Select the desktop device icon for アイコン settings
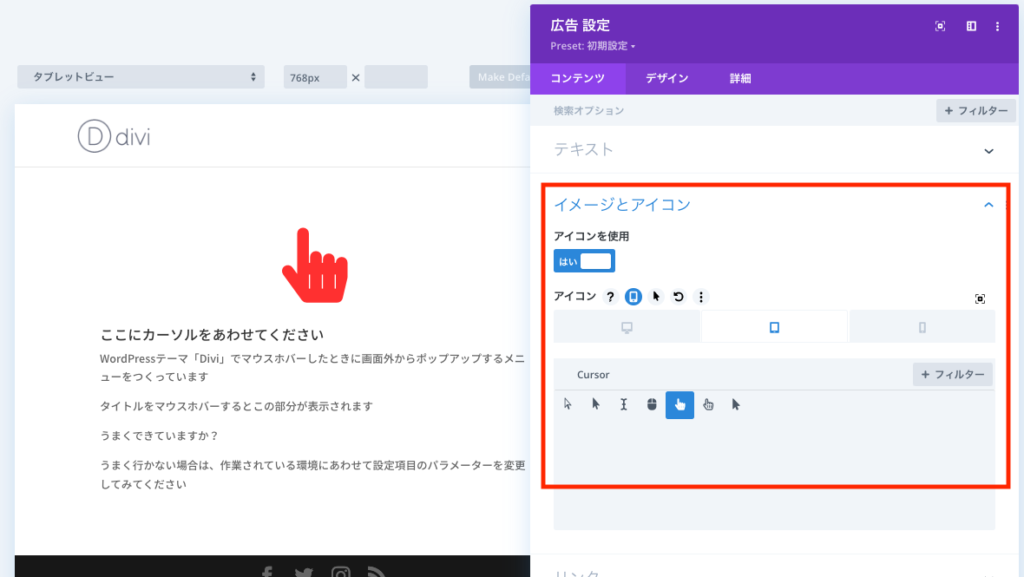Screen dimensions: 1024x577 point(627,326)
